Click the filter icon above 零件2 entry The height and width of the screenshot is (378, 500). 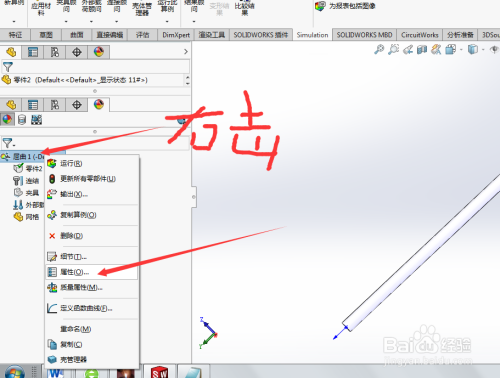(x=7, y=67)
